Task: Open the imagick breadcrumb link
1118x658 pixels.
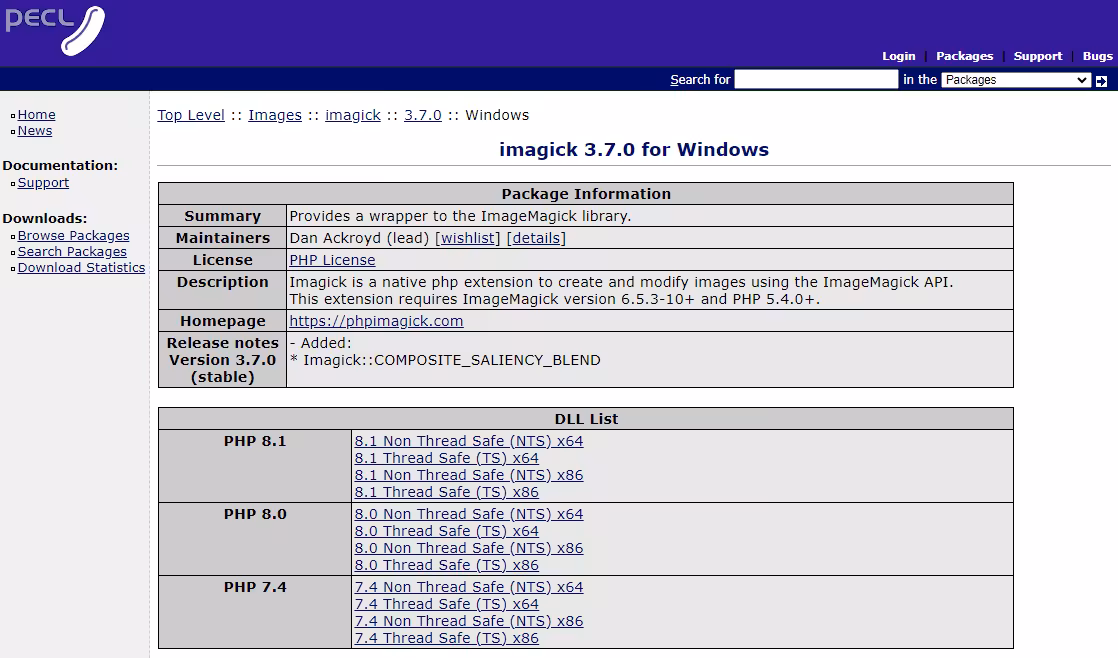Action: coord(353,115)
